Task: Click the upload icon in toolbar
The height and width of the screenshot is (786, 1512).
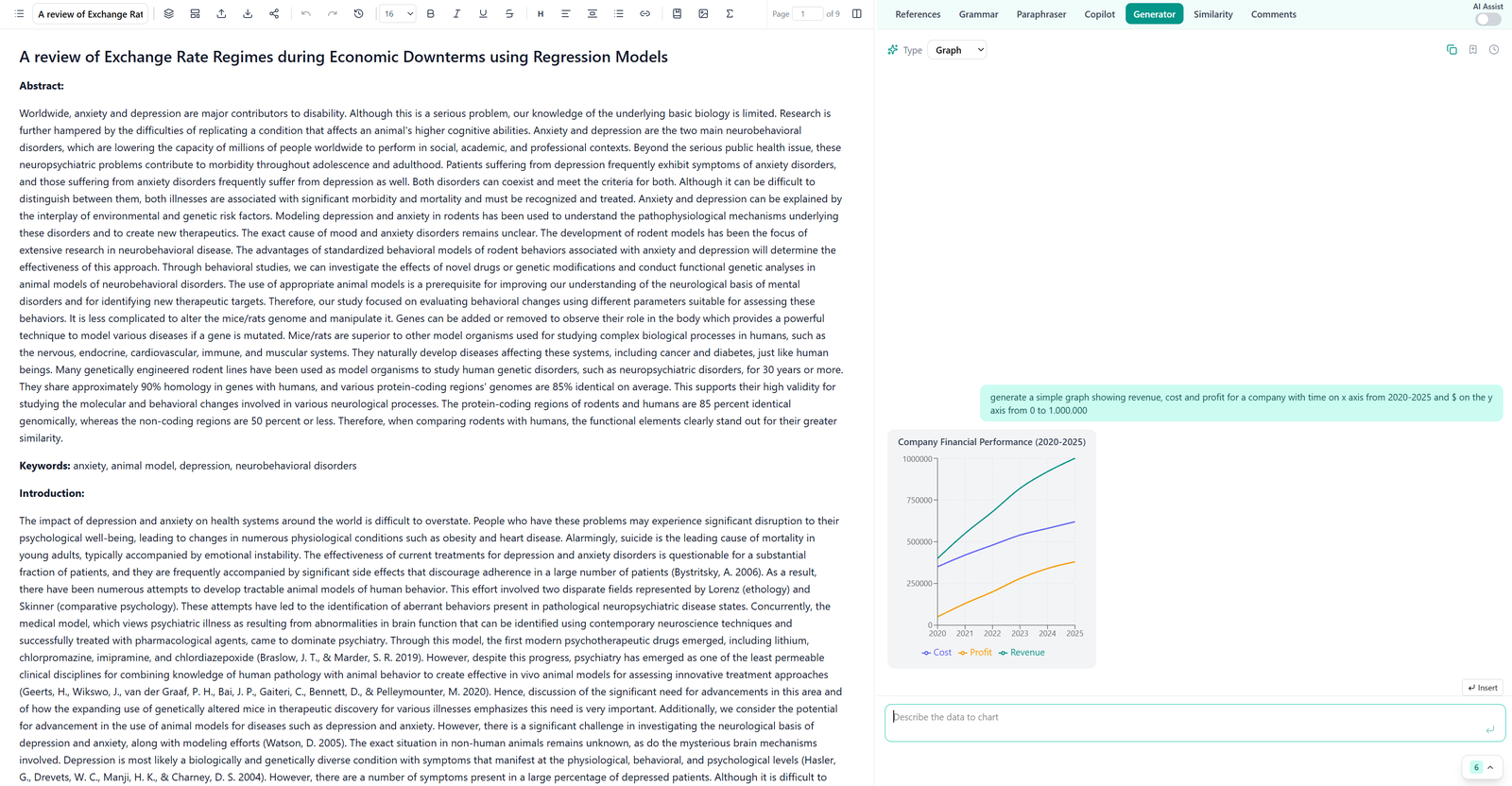Action: tap(221, 14)
